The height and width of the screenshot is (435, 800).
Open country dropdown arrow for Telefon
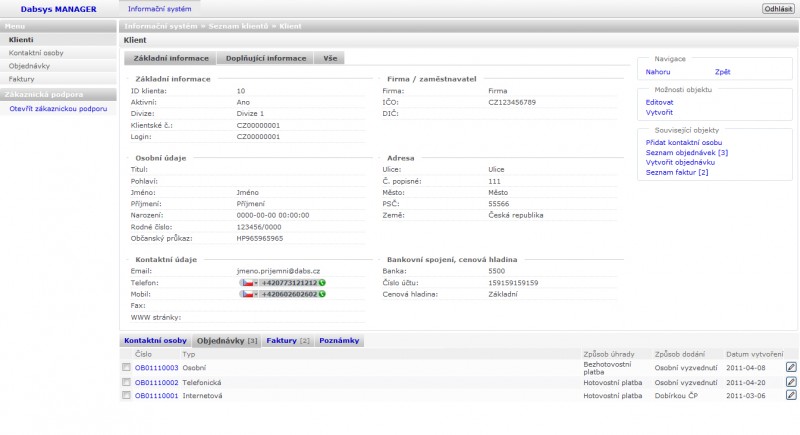tap(255, 283)
